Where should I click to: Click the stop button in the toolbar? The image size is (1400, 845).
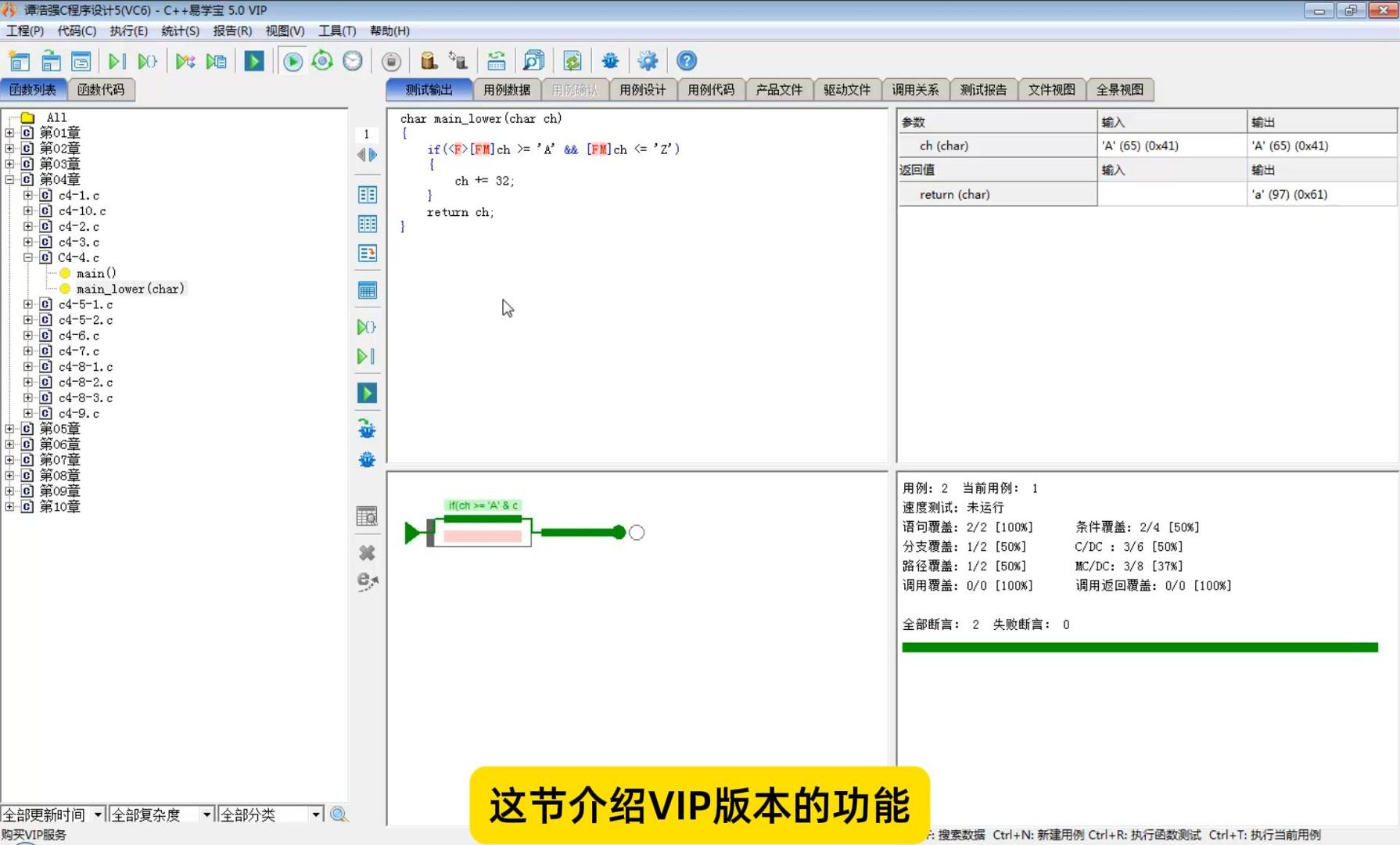[x=391, y=61]
